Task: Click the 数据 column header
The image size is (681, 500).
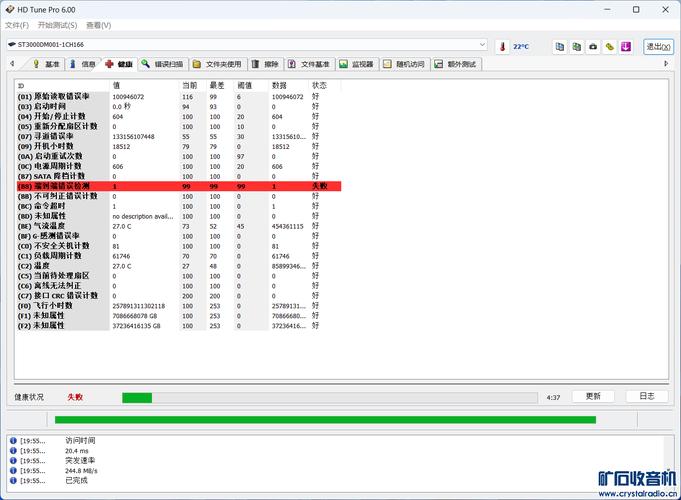Action: (x=288, y=86)
